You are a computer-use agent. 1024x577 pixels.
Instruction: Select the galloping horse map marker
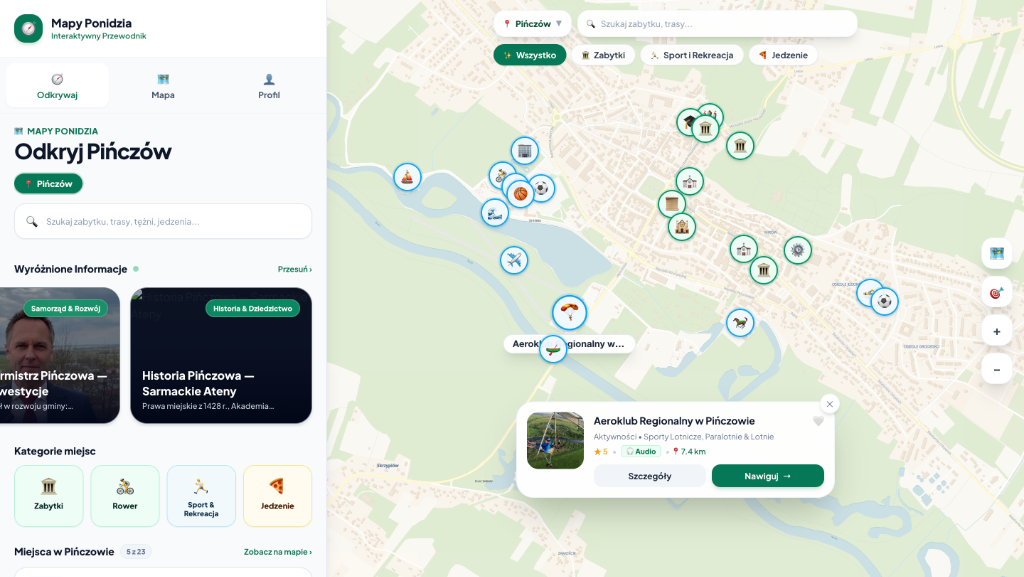pos(740,322)
